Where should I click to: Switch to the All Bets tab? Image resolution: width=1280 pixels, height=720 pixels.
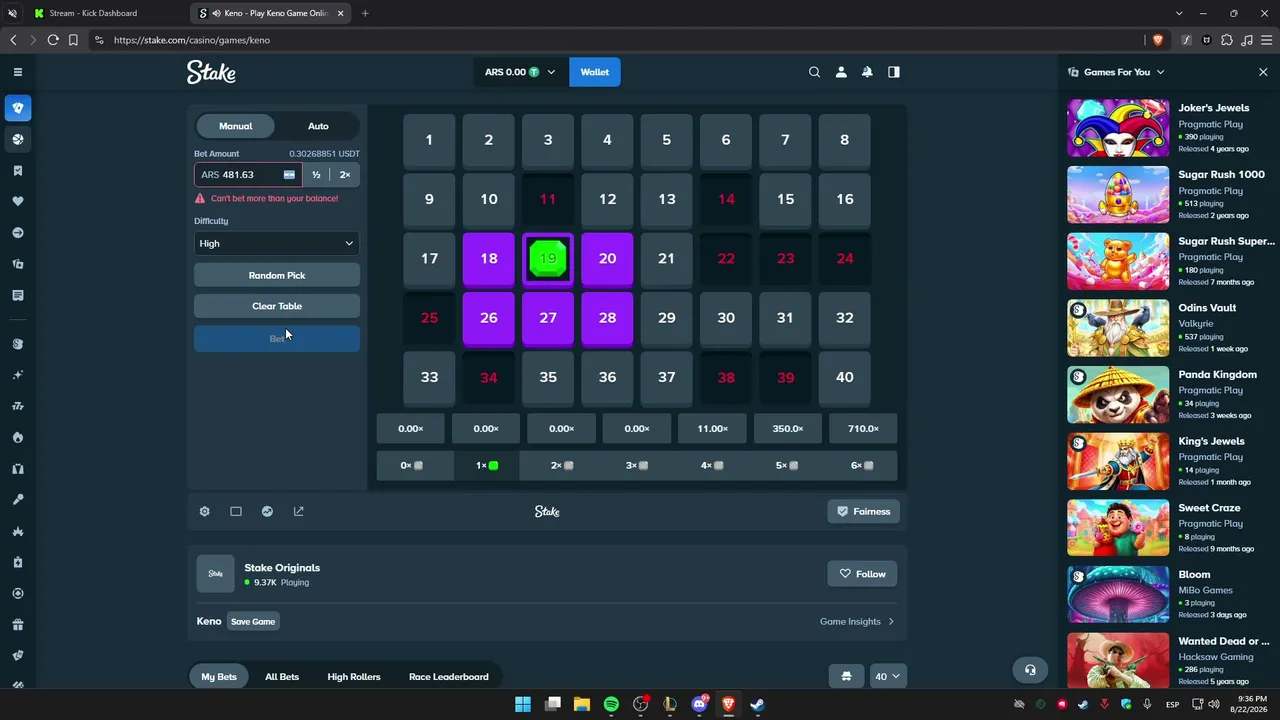[x=282, y=677]
